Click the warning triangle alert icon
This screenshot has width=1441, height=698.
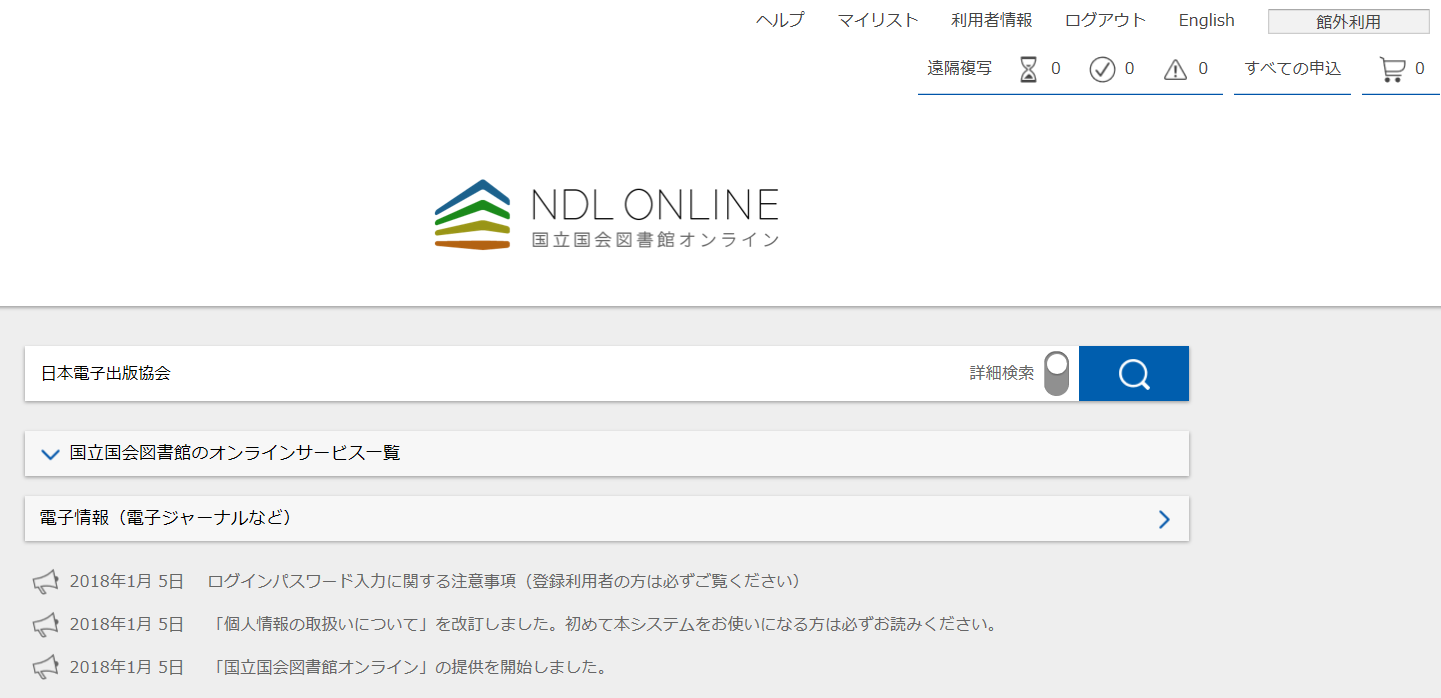click(1176, 69)
